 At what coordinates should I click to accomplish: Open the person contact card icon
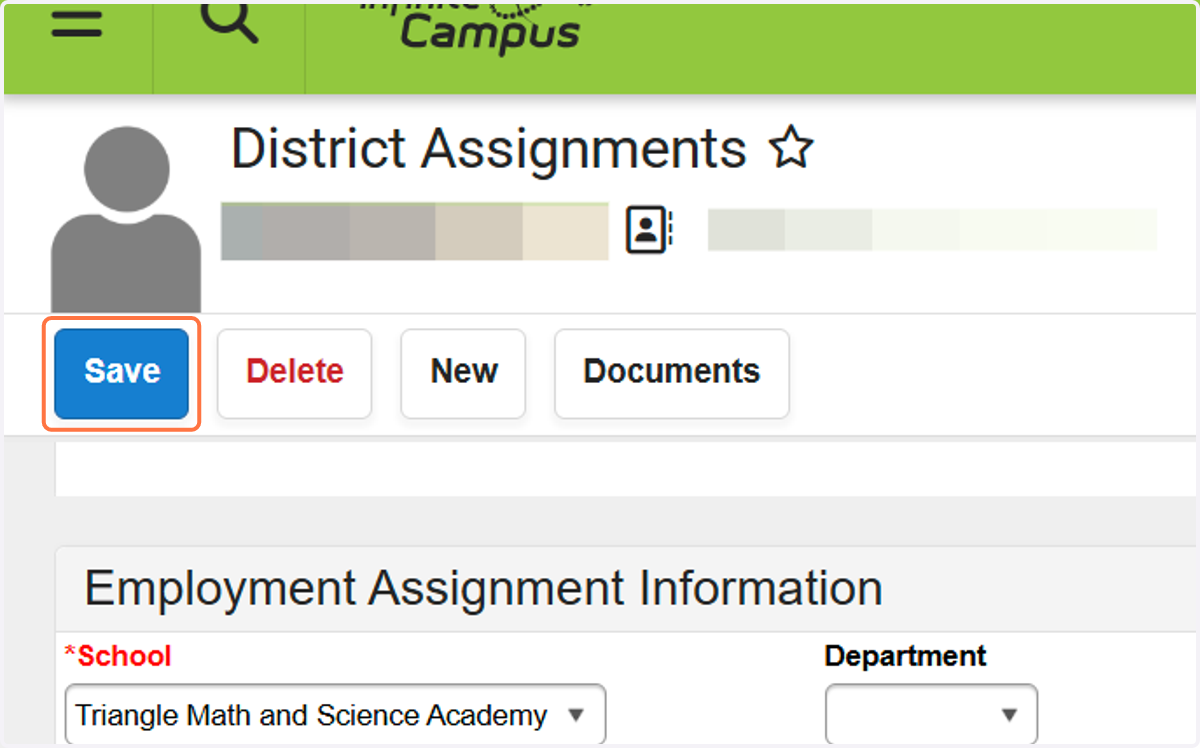tap(650, 230)
